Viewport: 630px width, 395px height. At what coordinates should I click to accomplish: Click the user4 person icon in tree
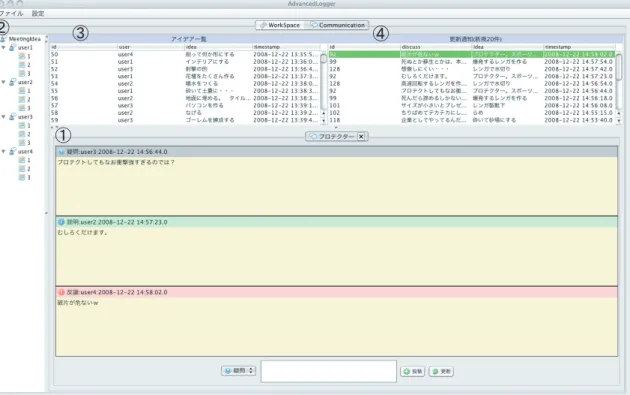(x=12, y=151)
